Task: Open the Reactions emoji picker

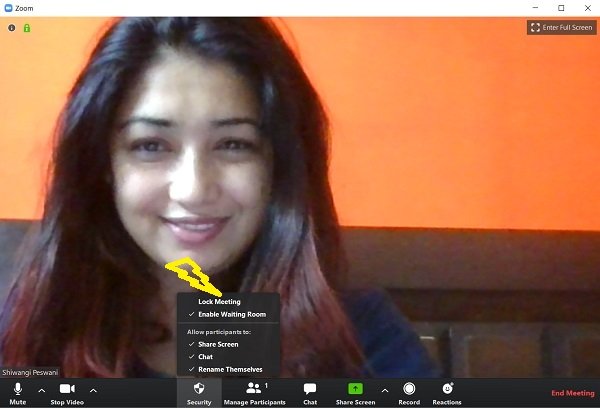Action: [447, 393]
